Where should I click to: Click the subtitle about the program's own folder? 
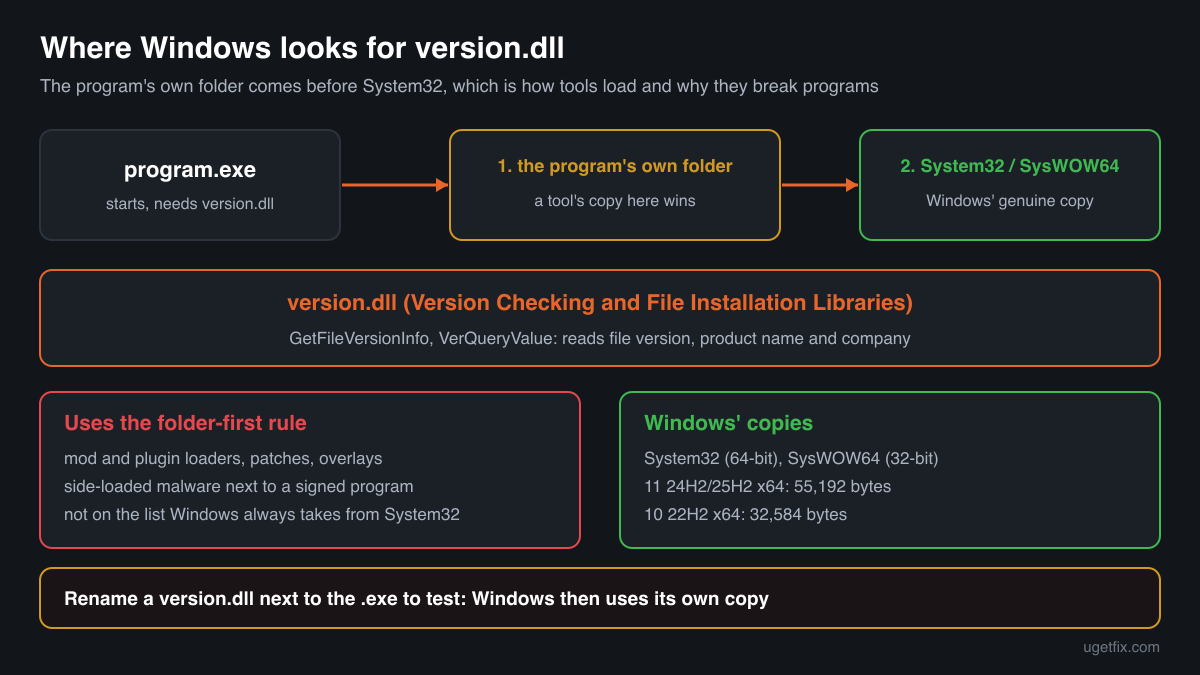click(459, 86)
